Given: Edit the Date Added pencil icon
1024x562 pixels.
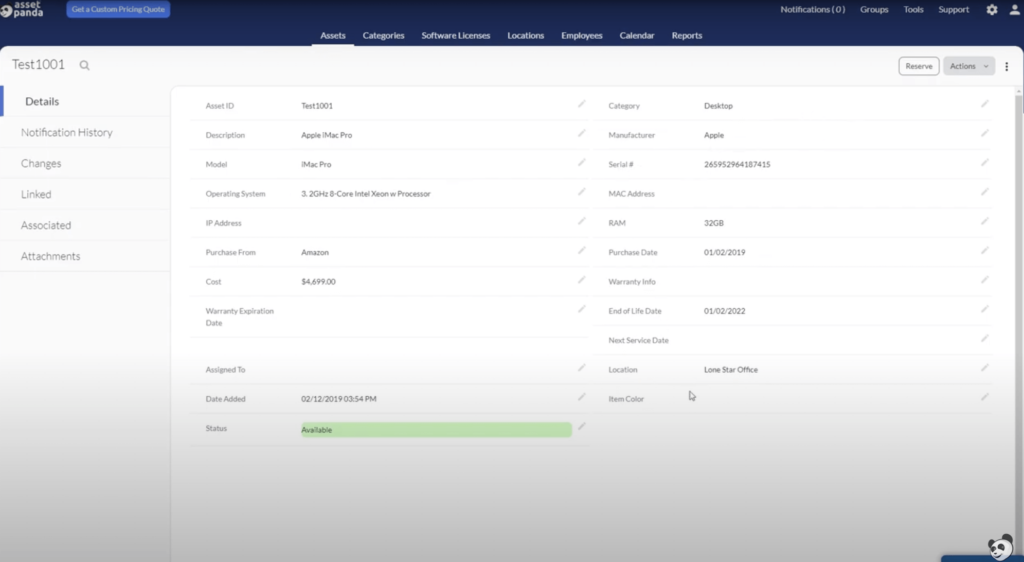Looking at the screenshot, I should click(x=581, y=397).
